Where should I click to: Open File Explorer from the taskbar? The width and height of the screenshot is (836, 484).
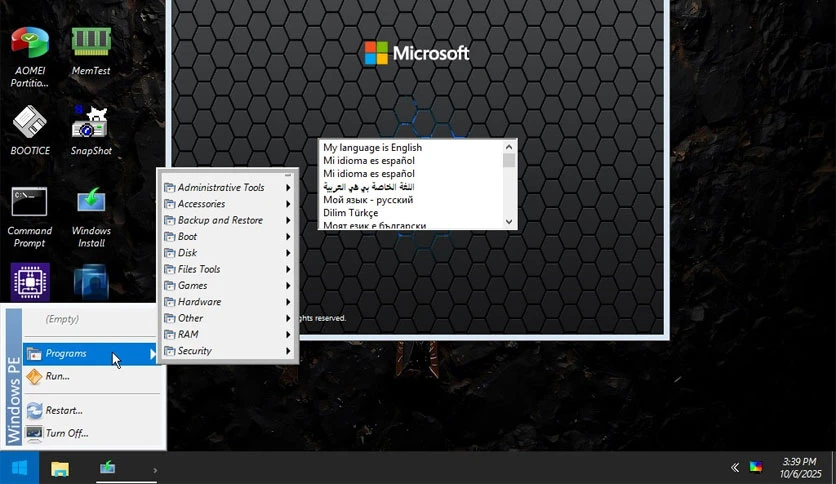point(60,469)
